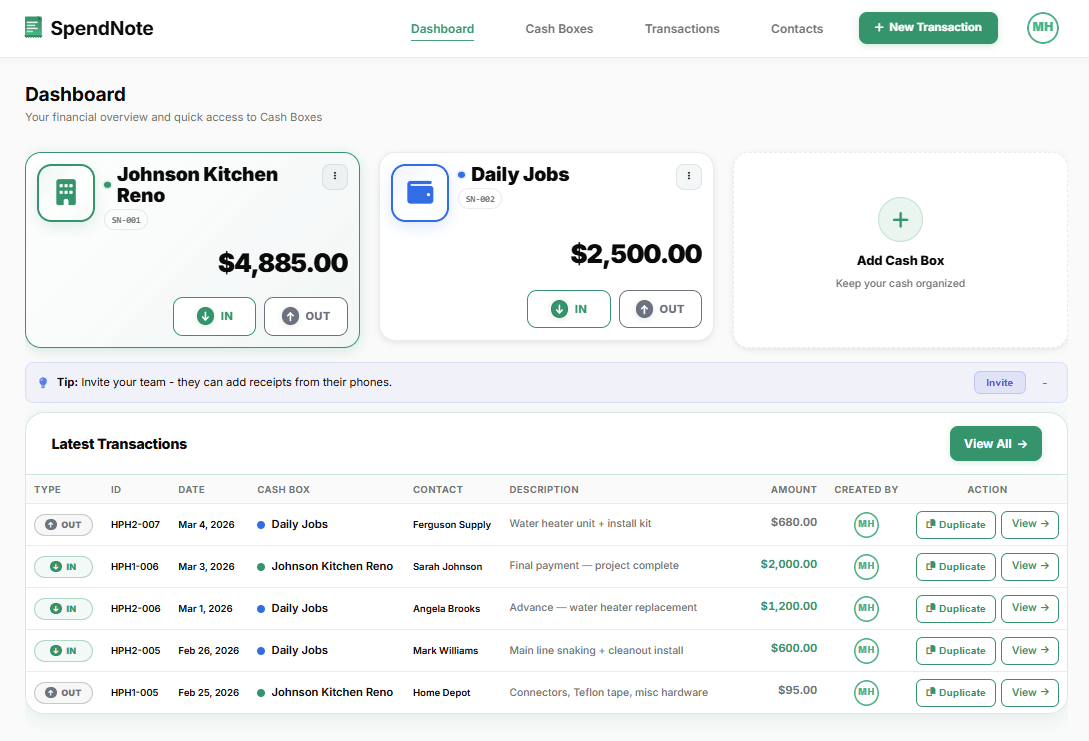Screen dimensions: 1089x741
Task: Click the Daily Jobs wallet icon
Action: 419,192
